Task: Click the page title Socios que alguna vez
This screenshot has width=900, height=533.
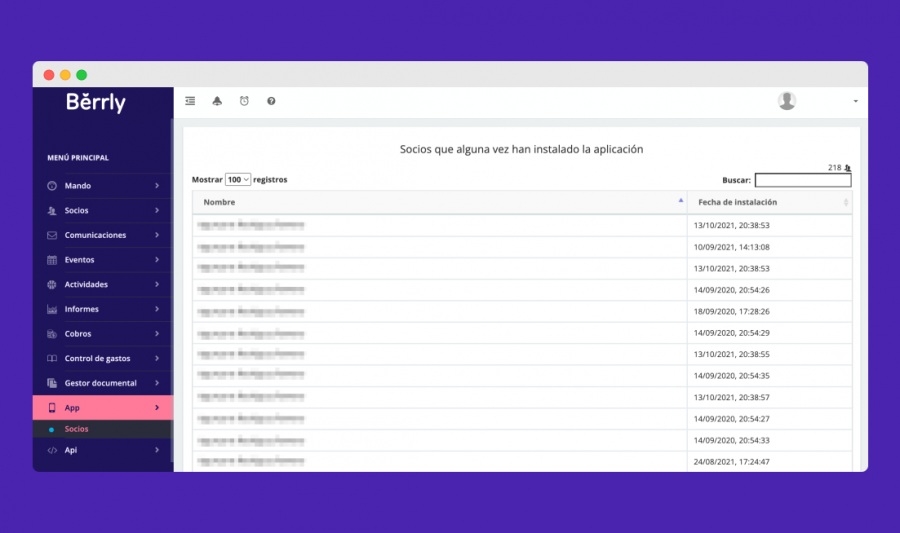Action: tap(521, 149)
